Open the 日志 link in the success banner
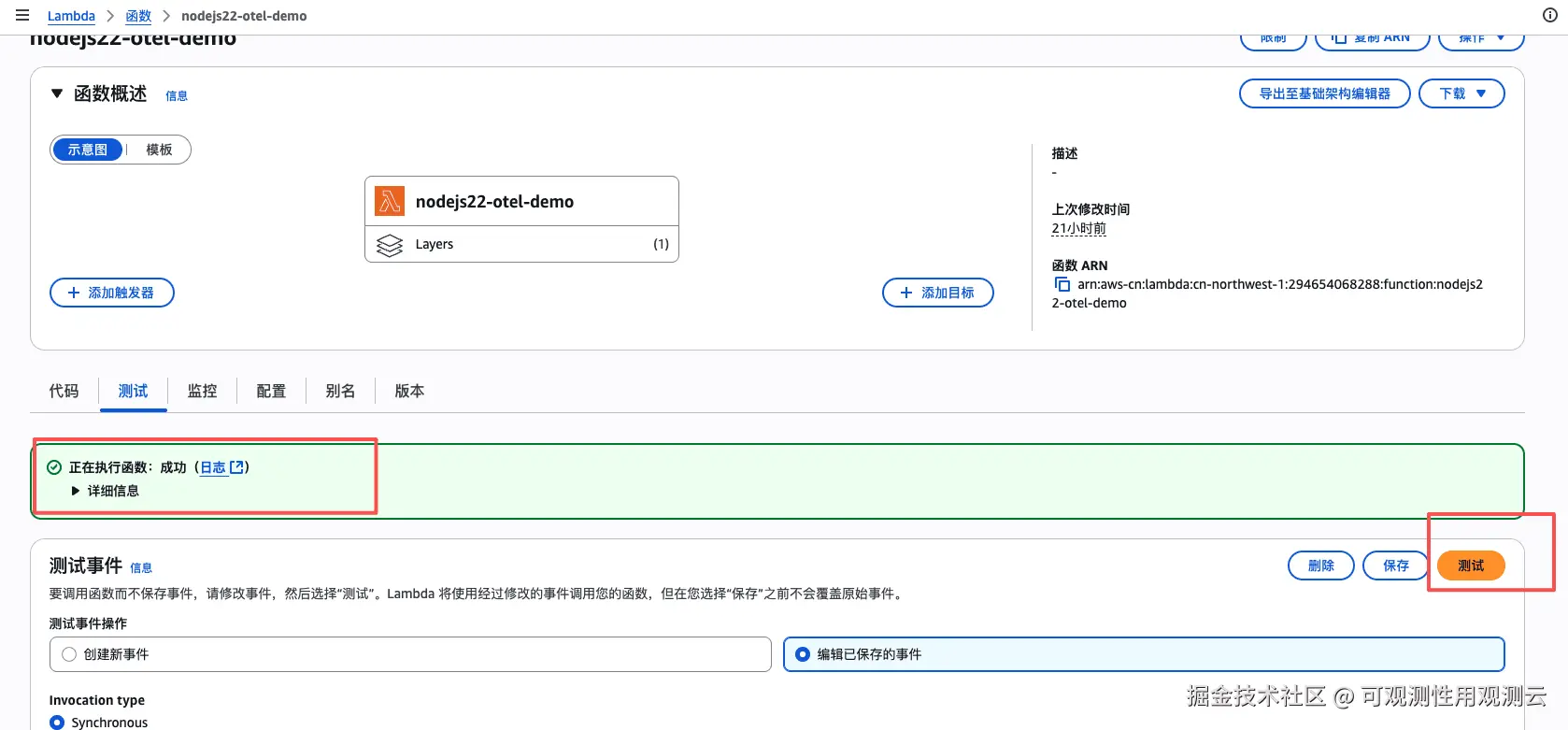 click(x=222, y=467)
